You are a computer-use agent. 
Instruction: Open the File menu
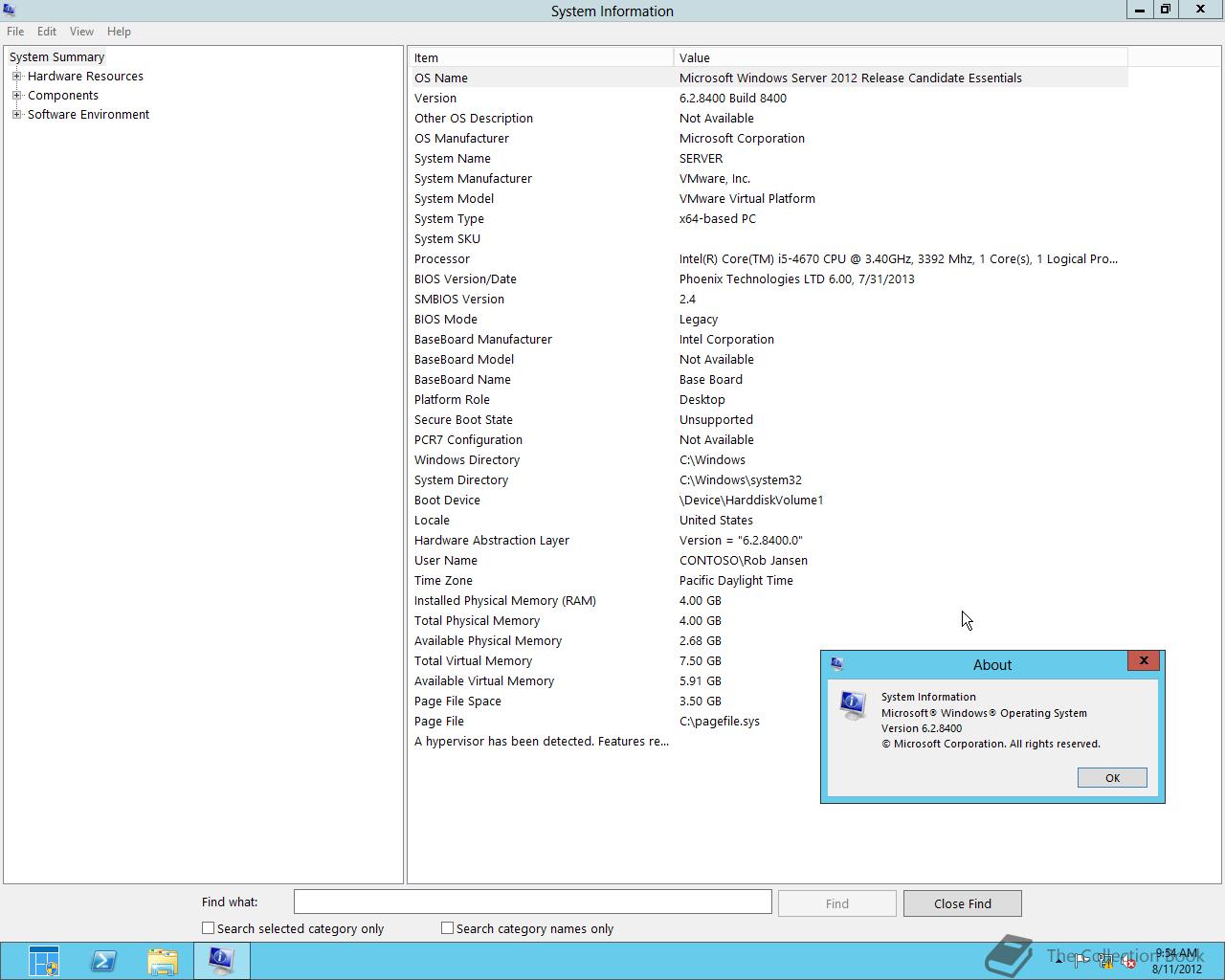(15, 32)
